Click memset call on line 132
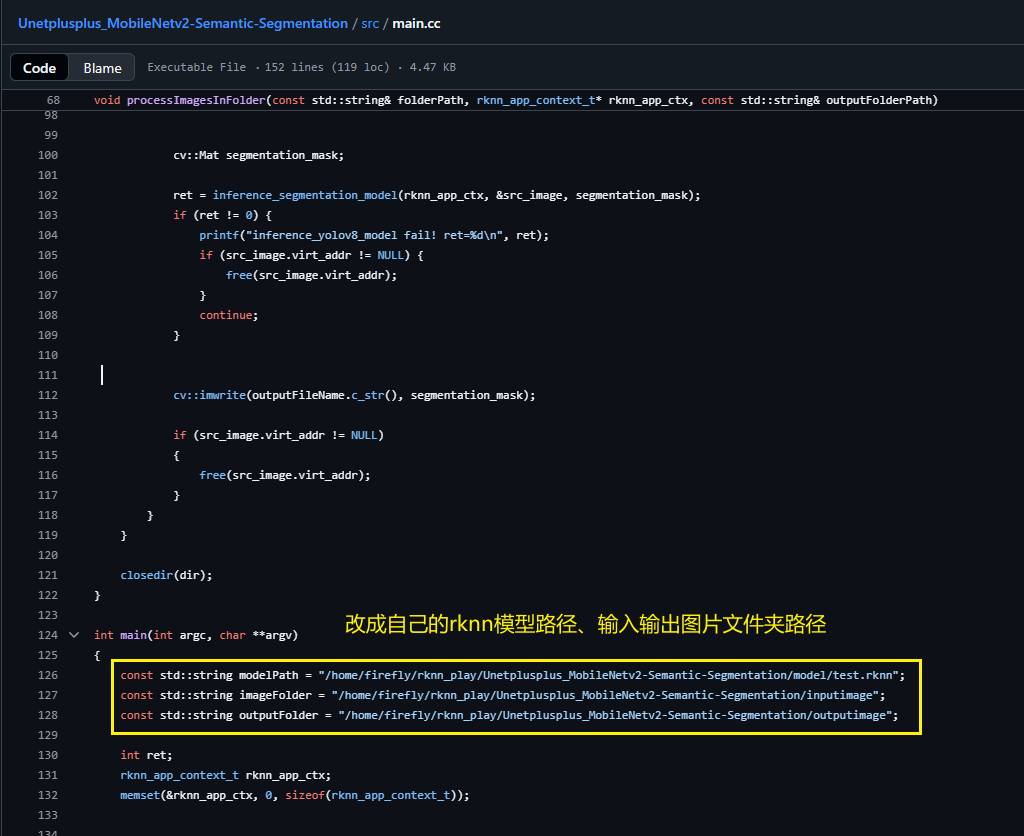The image size is (1024, 836). 140,795
